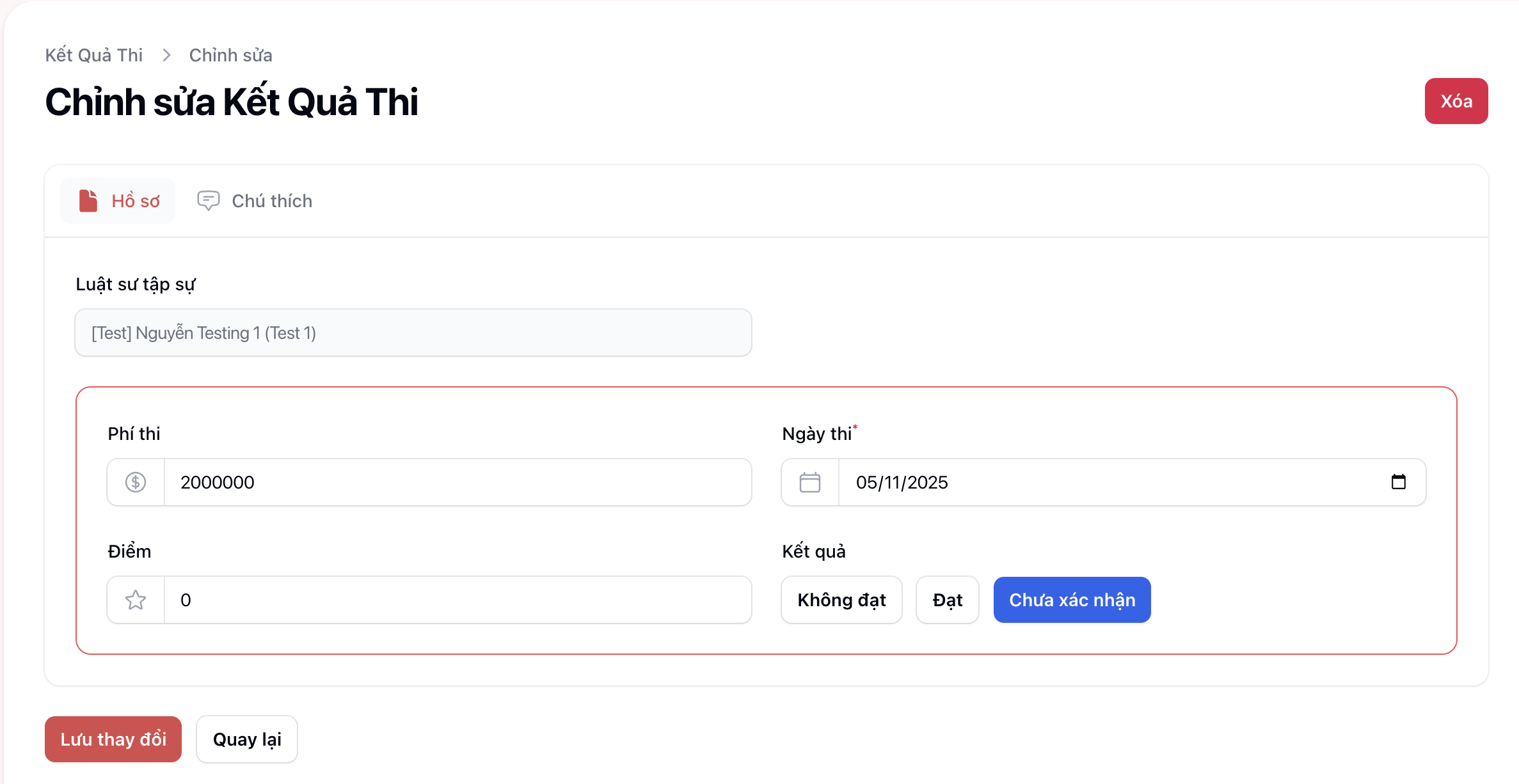Go to Kết Quả Thi breadcrumb link
Screen dimensions: 1519x784
pos(94,56)
